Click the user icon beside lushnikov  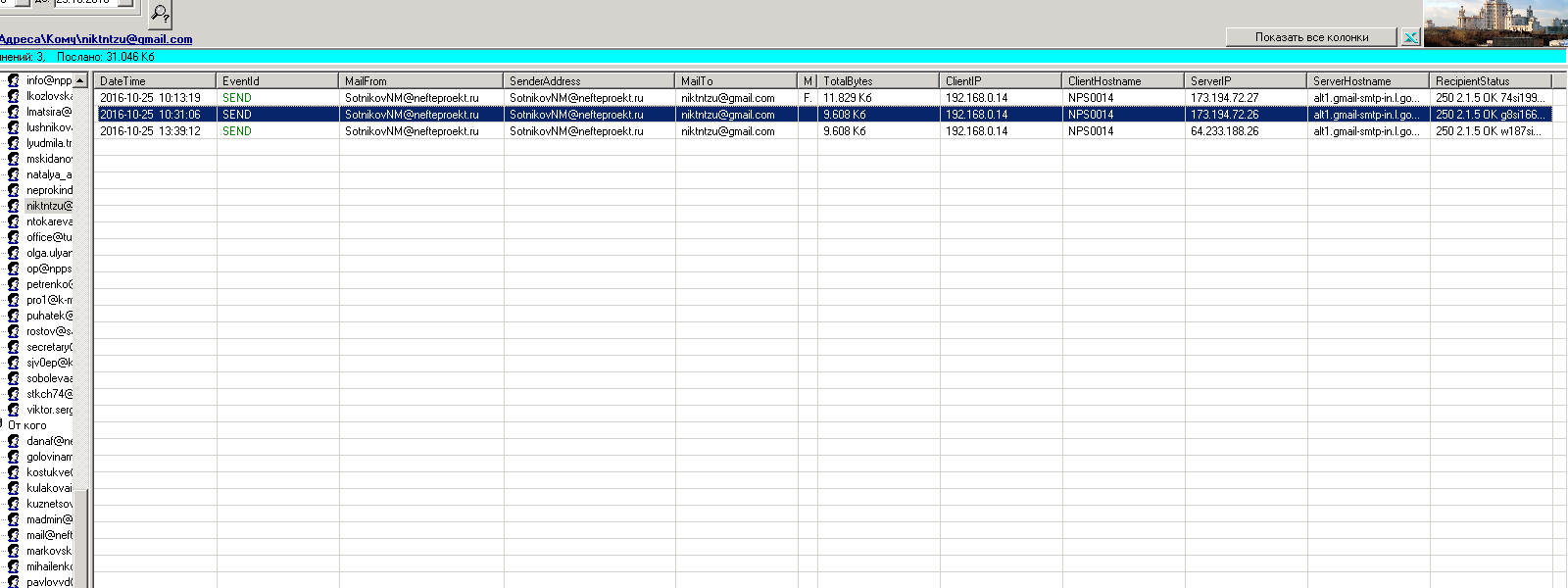[x=14, y=127]
